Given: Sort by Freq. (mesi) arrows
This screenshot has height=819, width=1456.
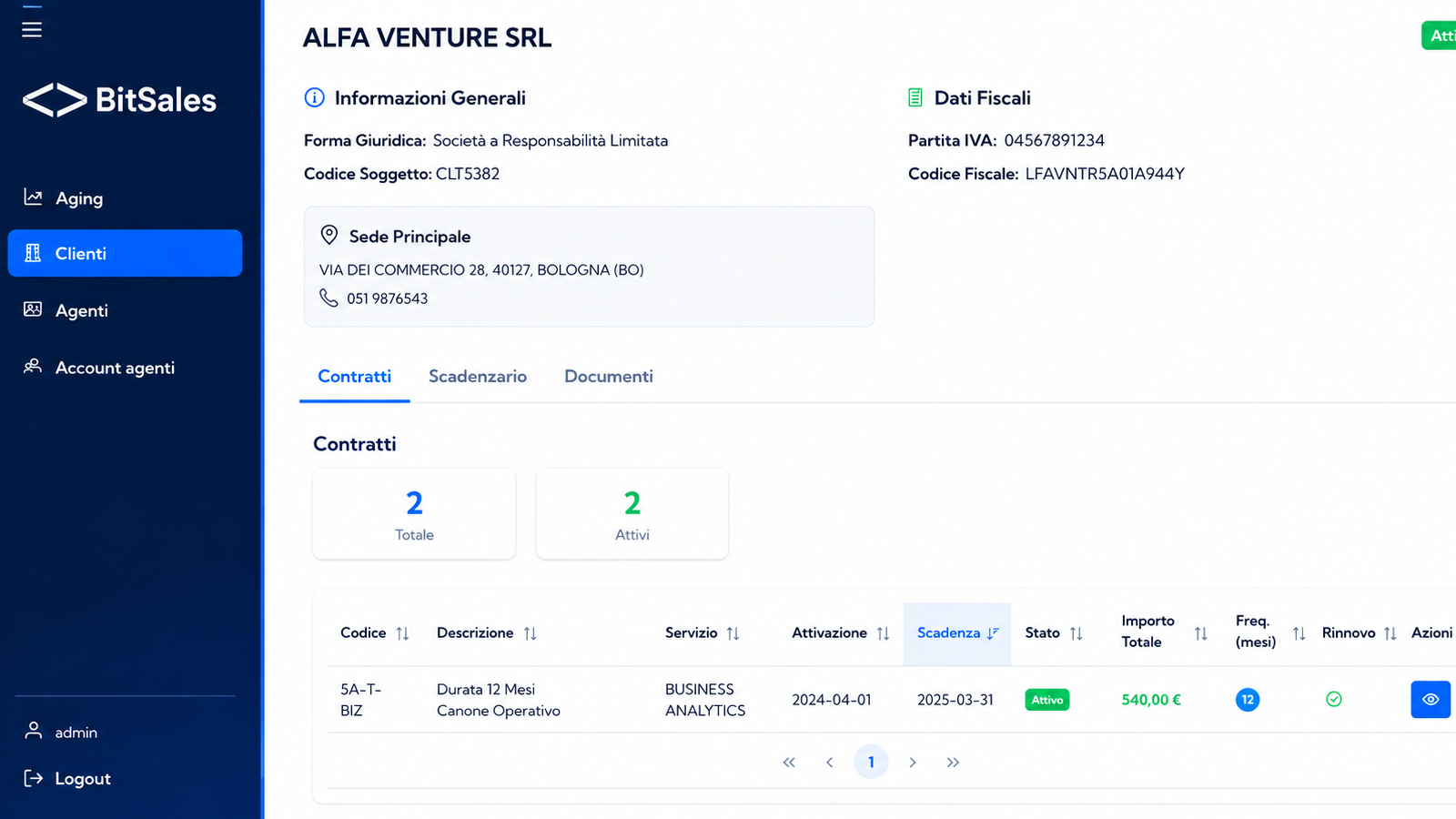Looking at the screenshot, I should [1299, 633].
